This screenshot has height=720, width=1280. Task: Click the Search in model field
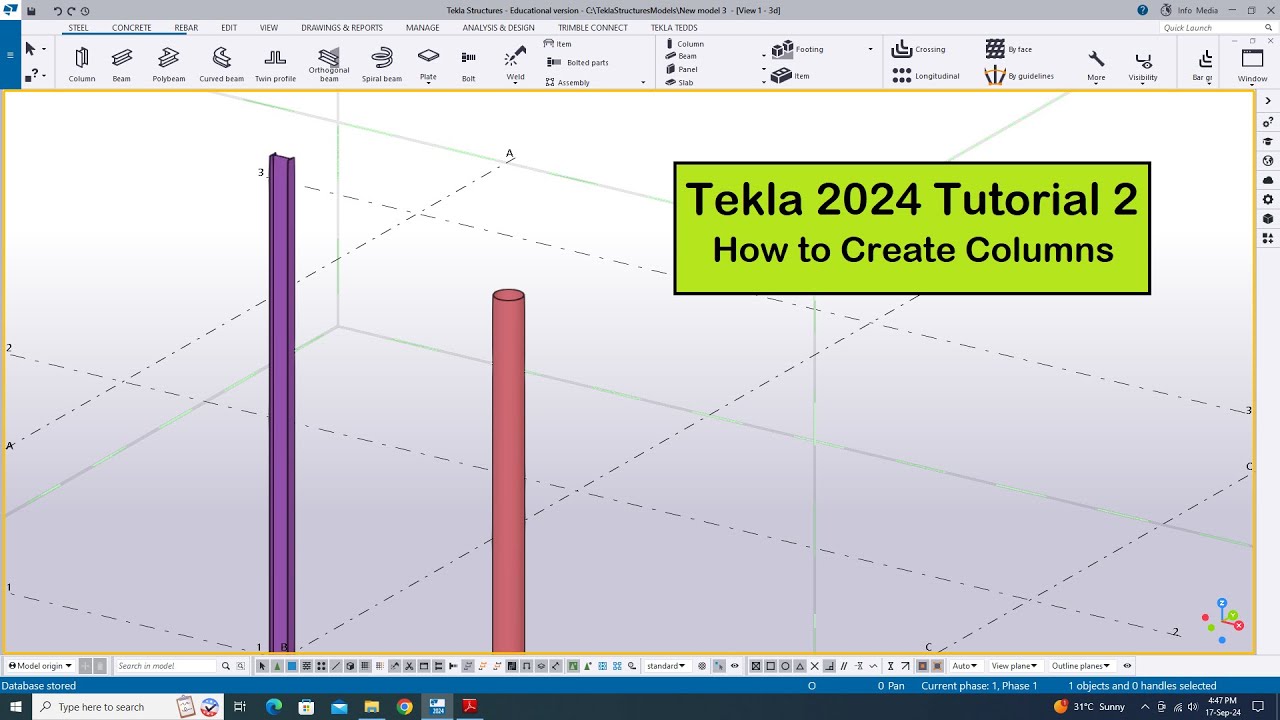click(165, 666)
